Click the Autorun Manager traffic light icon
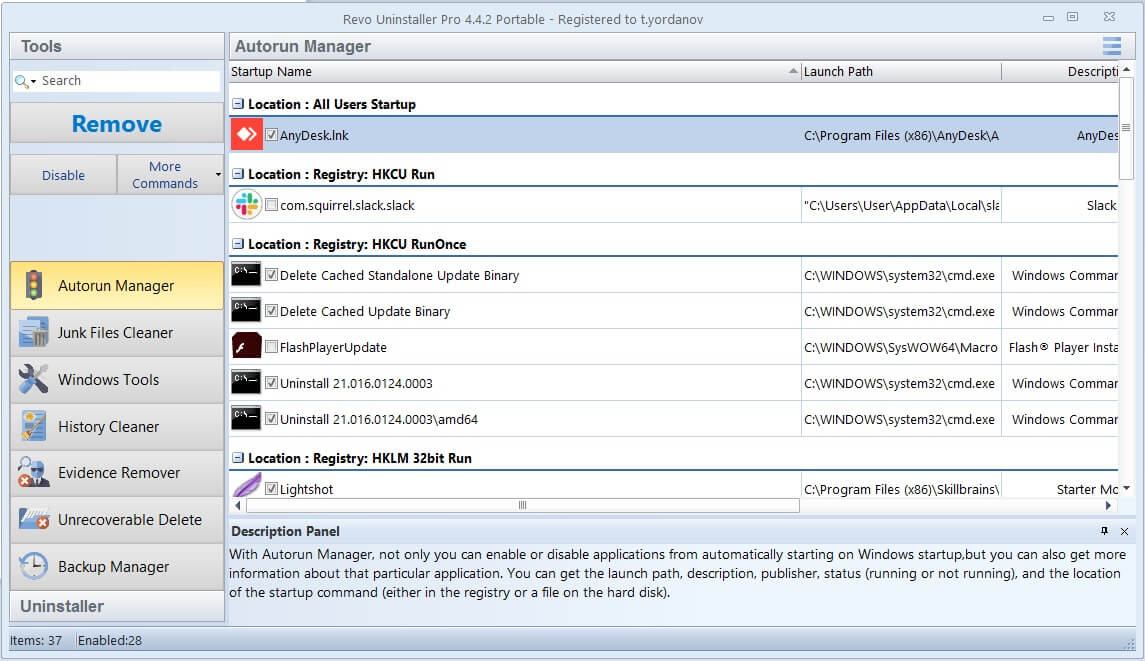The image size is (1145, 661). (34, 285)
